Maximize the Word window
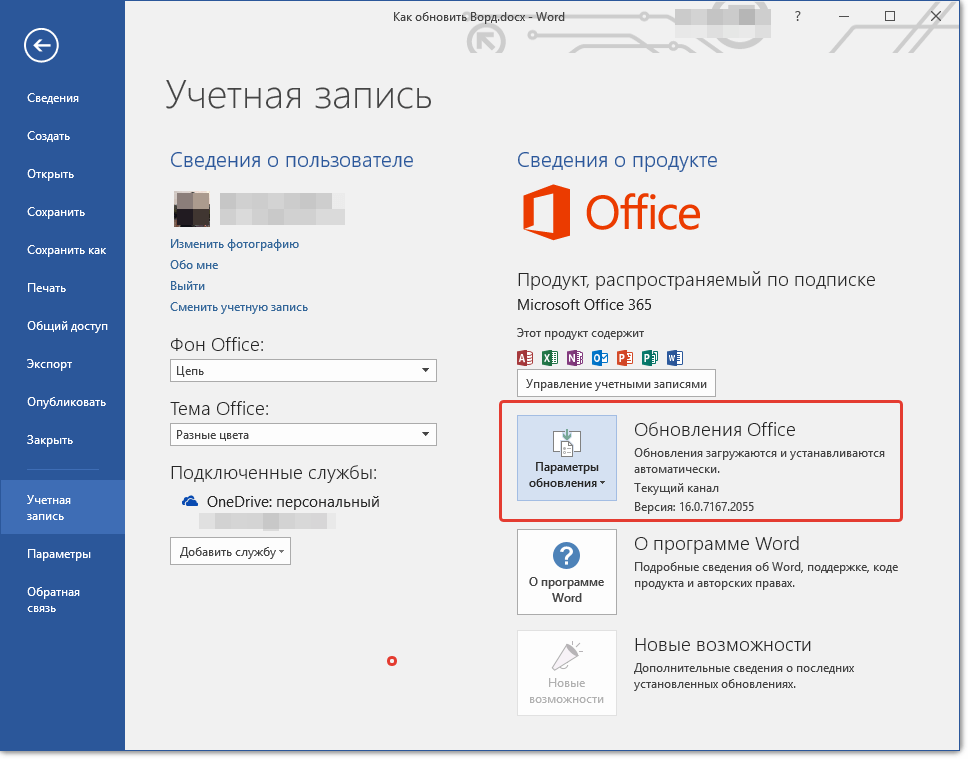The image size is (968, 759). 890,17
